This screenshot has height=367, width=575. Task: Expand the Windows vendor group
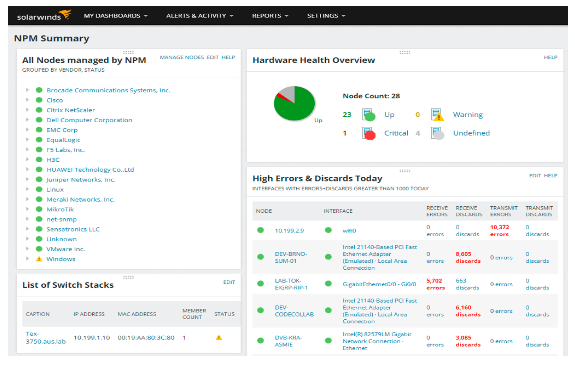27,258
